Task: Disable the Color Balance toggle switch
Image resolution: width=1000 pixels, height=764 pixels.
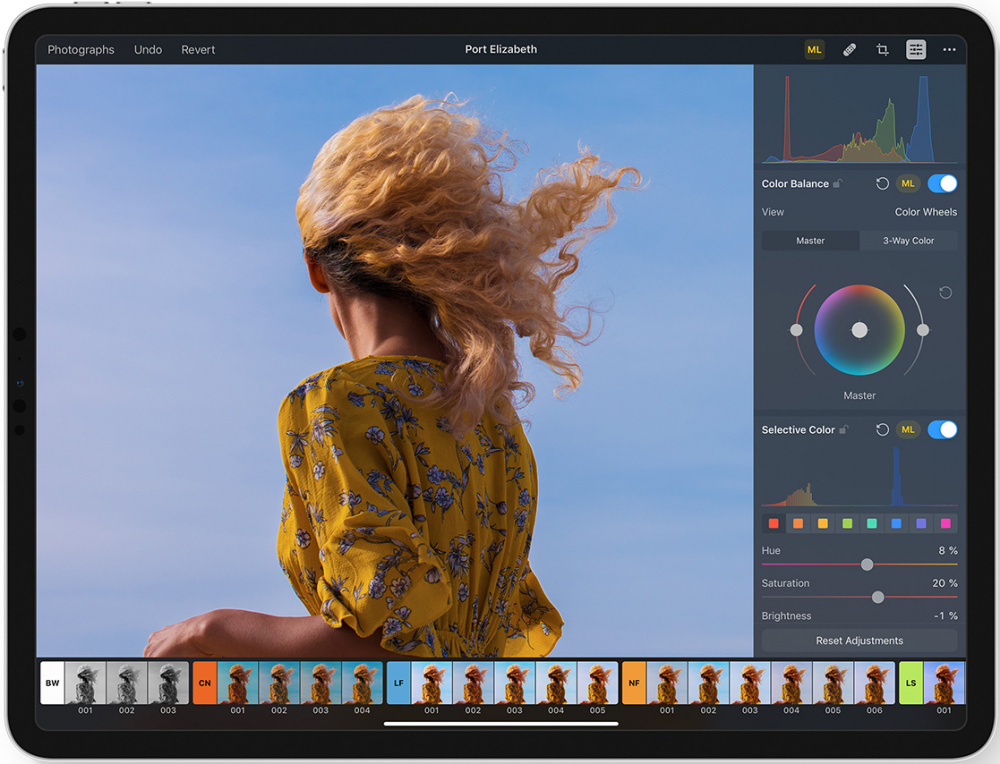Action: point(942,184)
